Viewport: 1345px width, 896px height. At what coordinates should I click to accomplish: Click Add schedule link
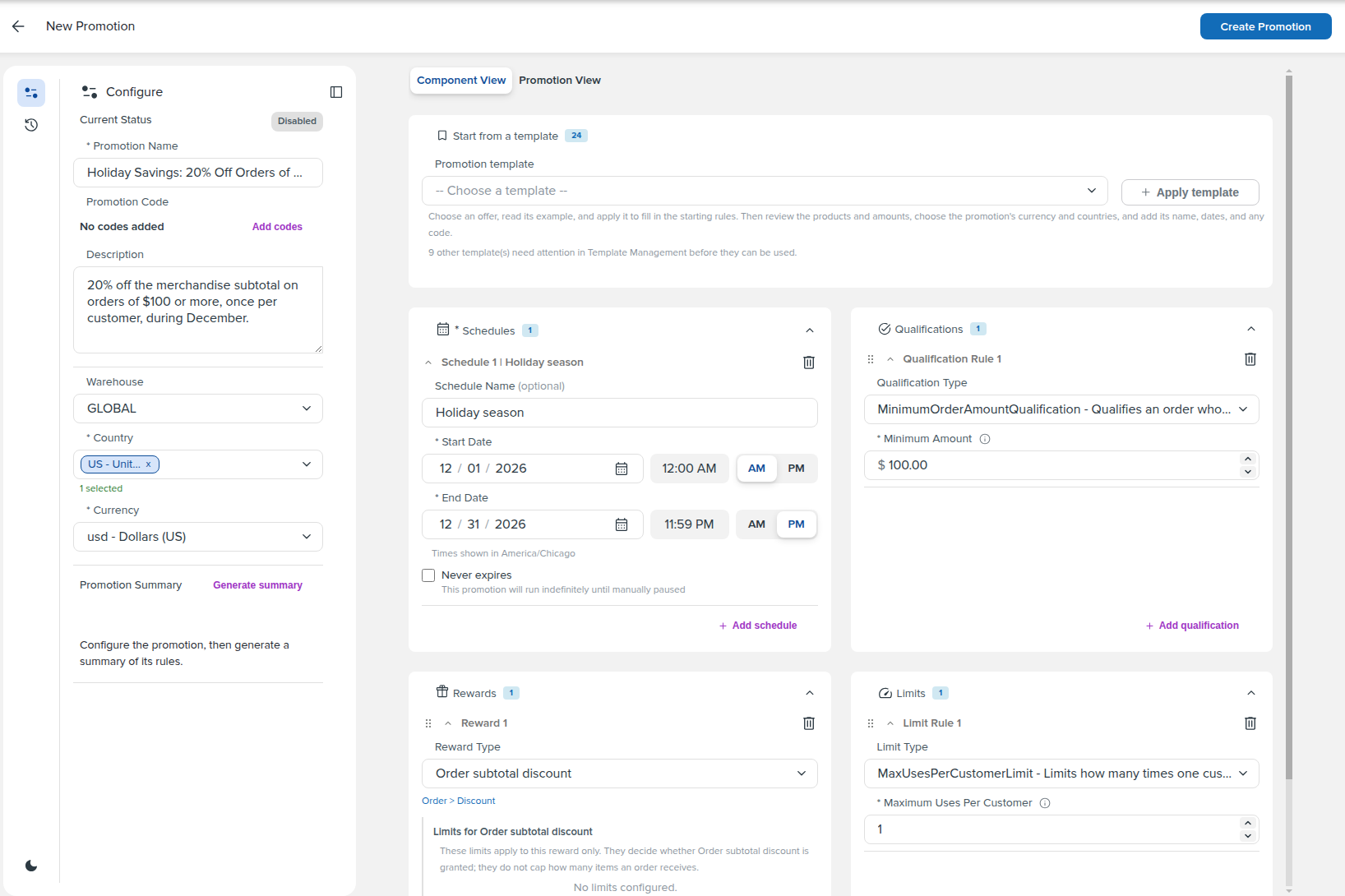(x=758, y=626)
